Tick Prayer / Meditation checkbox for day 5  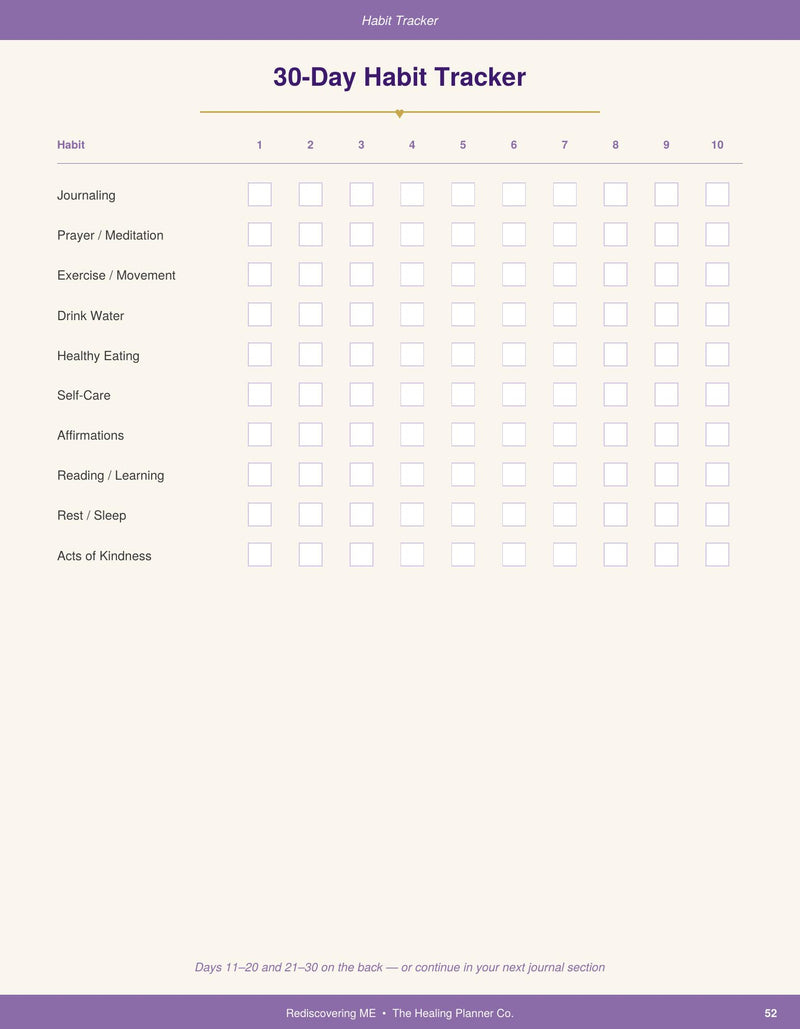(x=463, y=235)
